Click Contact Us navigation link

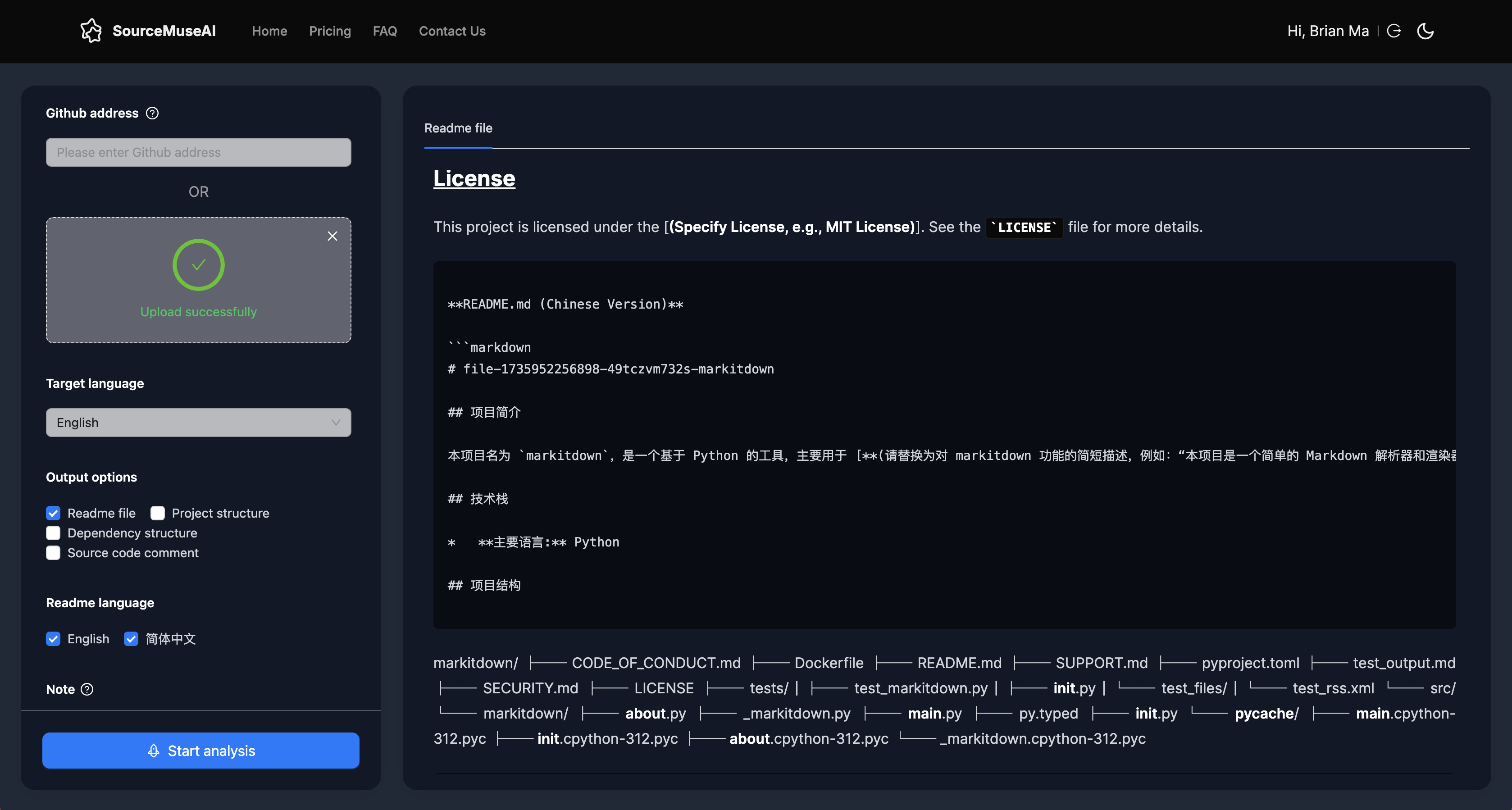pyautogui.click(x=452, y=30)
